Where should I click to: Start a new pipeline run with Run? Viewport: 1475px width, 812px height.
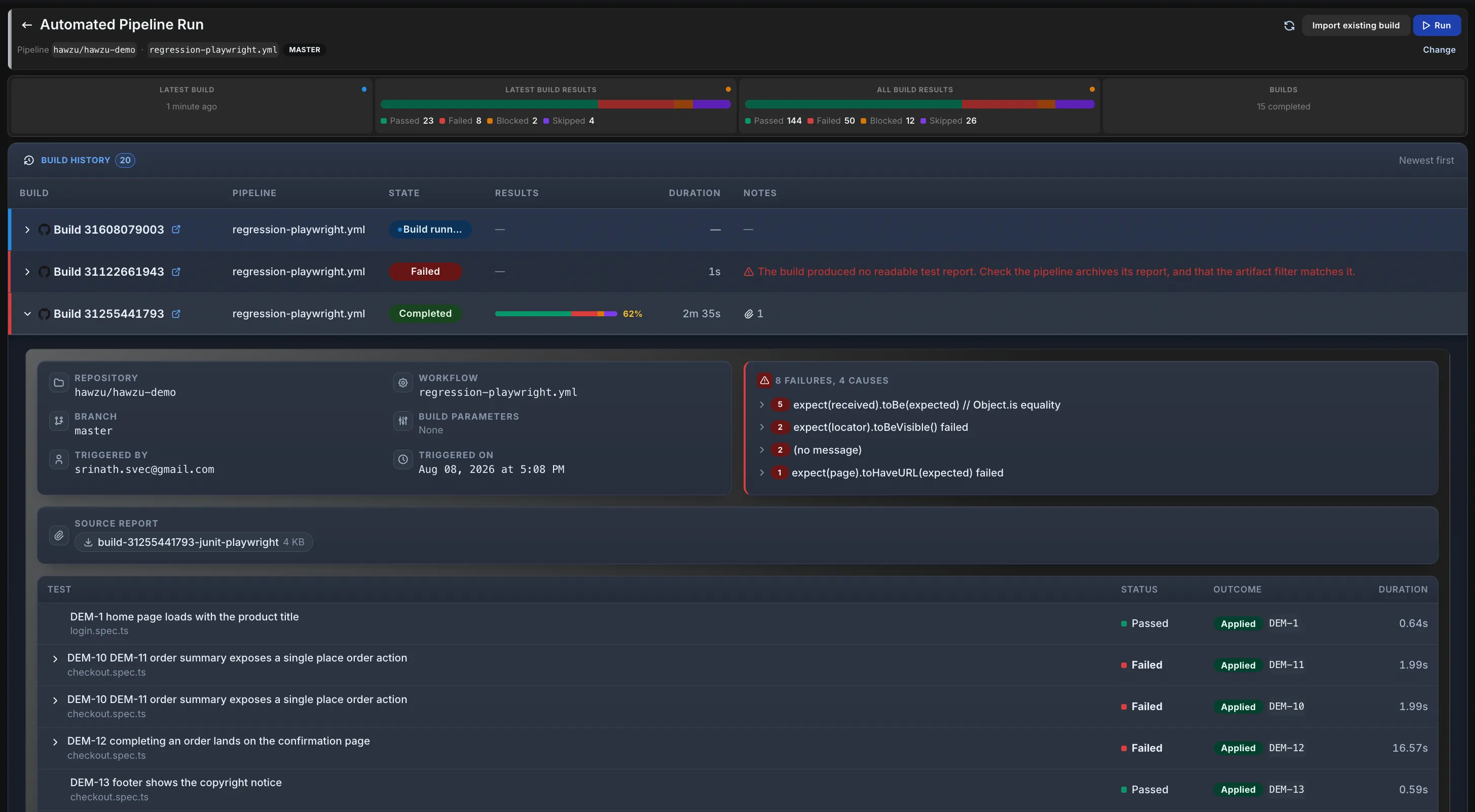(1436, 26)
